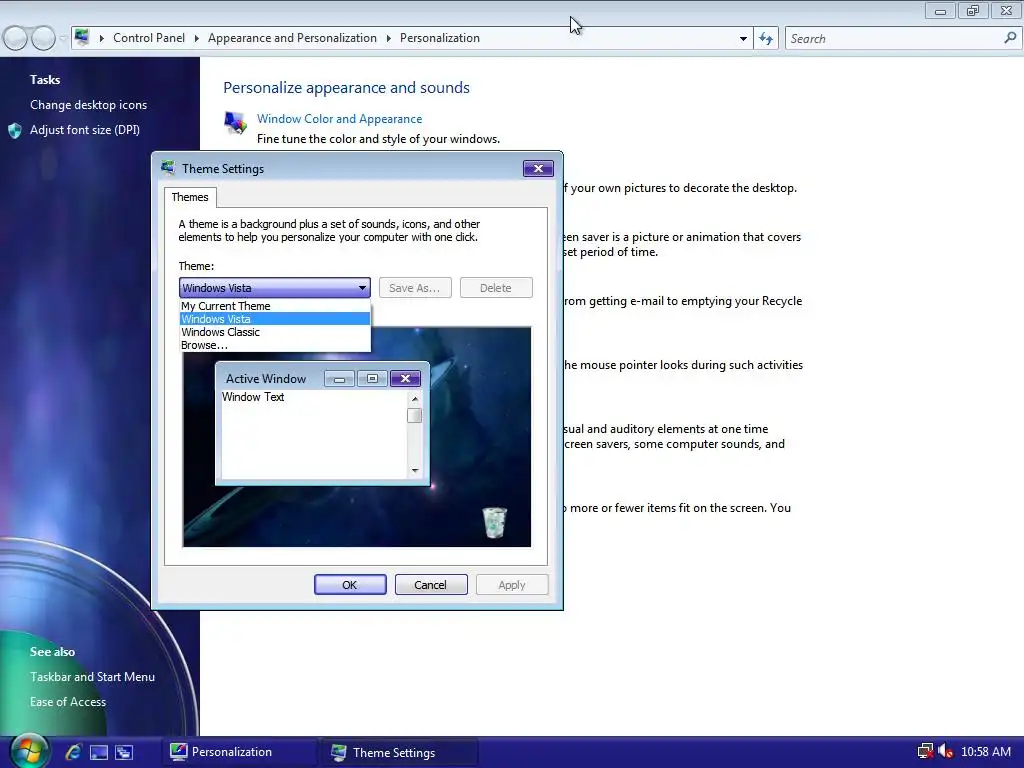This screenshot has height=768, width=1024.
Task: Click the preview window scrollbar thumb
Action: click(x=414, y=416)
